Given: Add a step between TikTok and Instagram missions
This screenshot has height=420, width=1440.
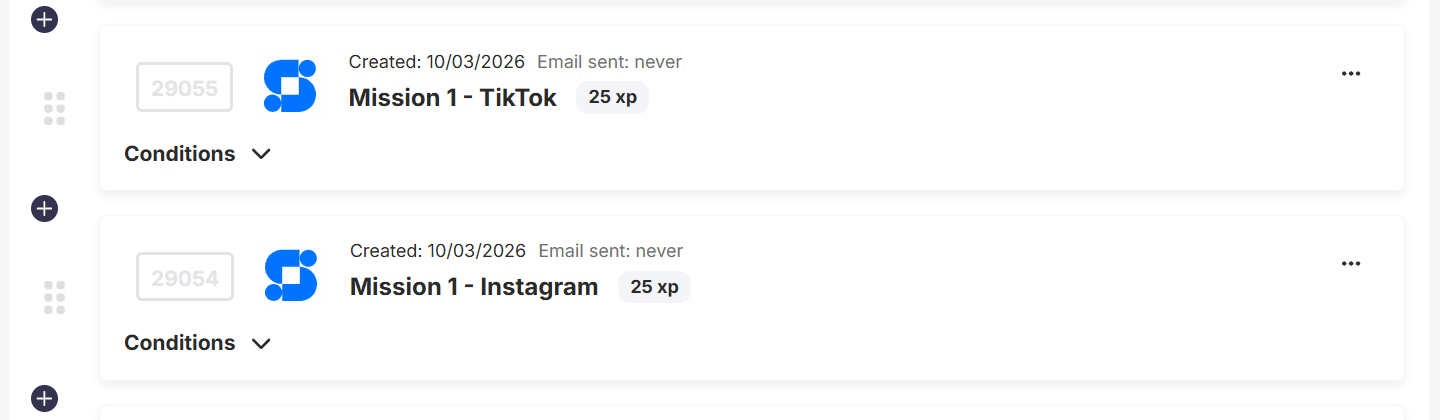Looking at the screenshot, I should (44, 208).
